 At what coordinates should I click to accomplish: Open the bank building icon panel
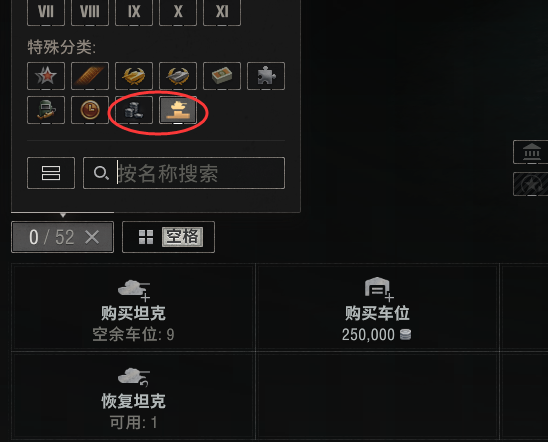532,152
